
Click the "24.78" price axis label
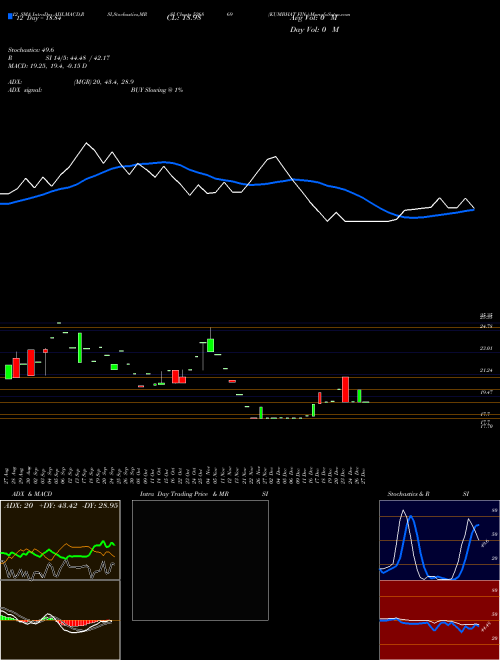tap(487, 327)
